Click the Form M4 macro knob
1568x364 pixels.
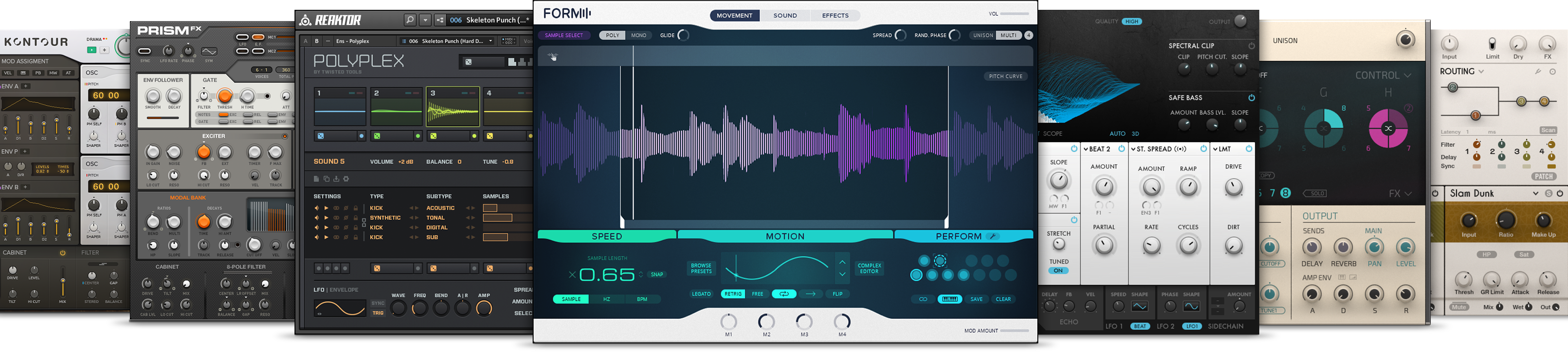pyautogui.click(x=842, y=321)
